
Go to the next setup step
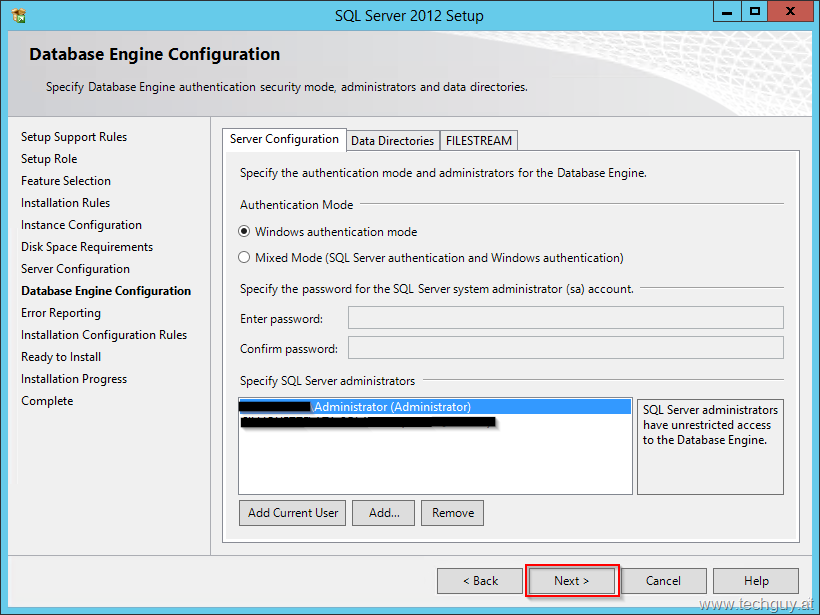(572, 581)
